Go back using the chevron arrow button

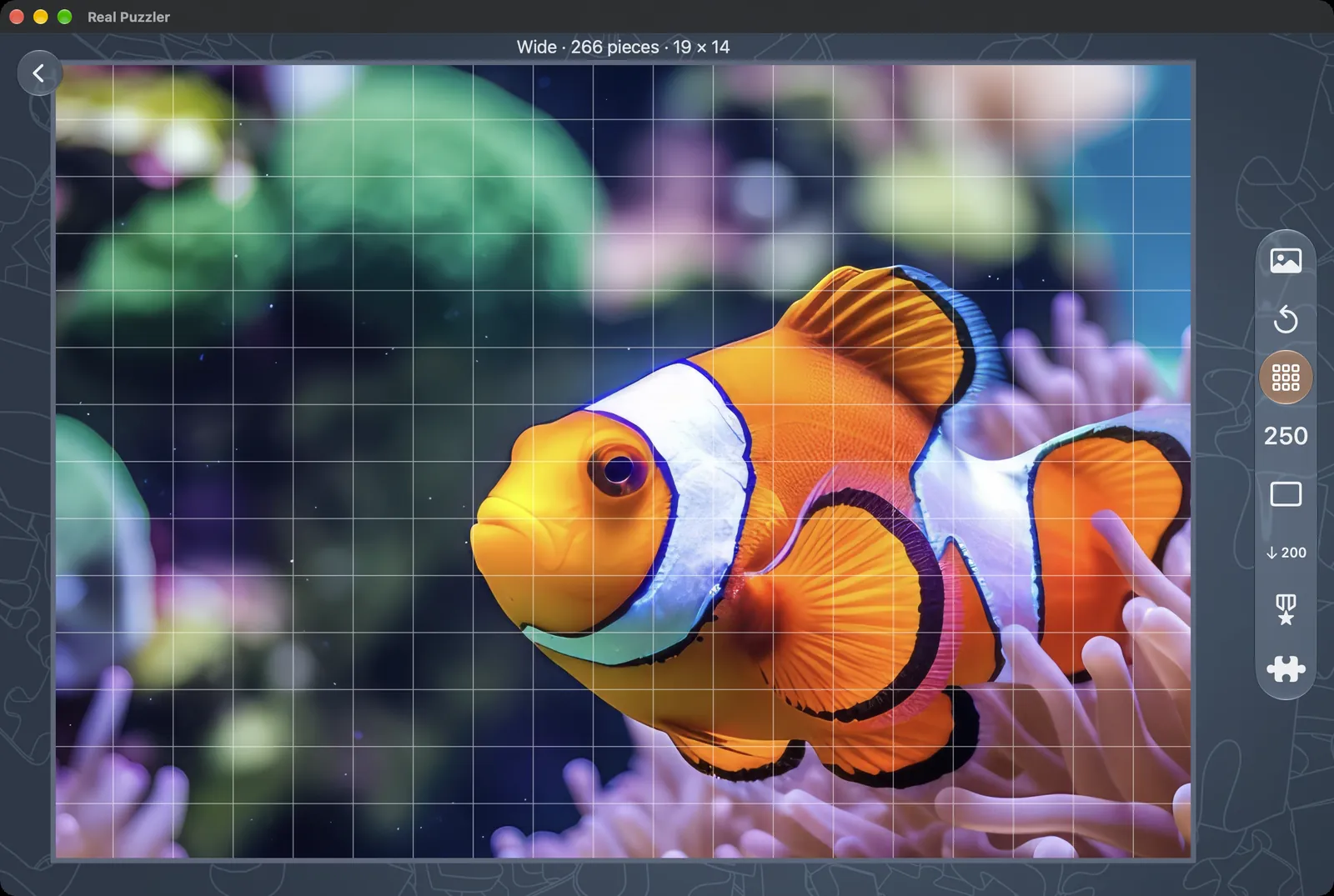[x=39, y=73]
